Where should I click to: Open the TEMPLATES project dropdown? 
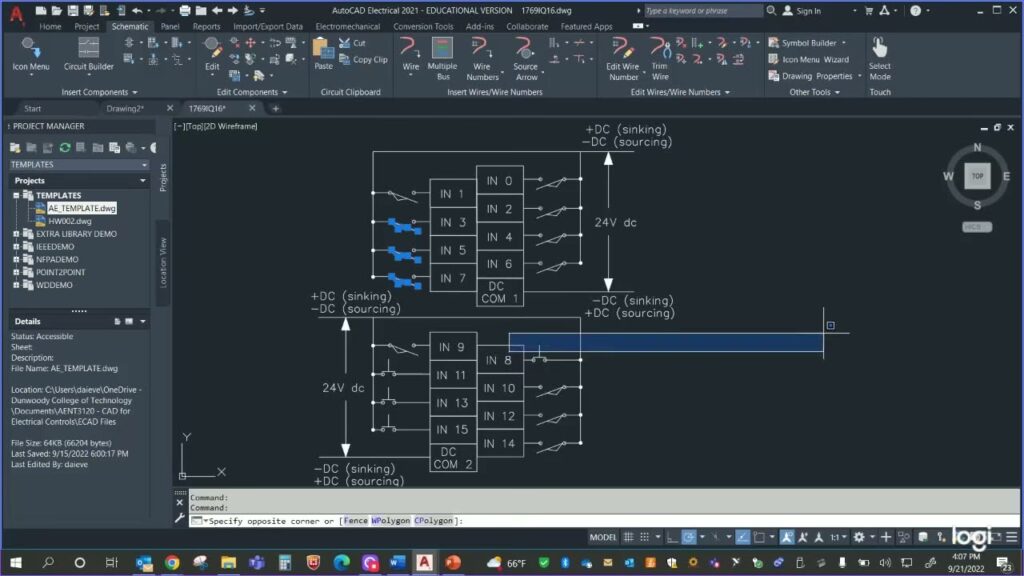point(144,165)
